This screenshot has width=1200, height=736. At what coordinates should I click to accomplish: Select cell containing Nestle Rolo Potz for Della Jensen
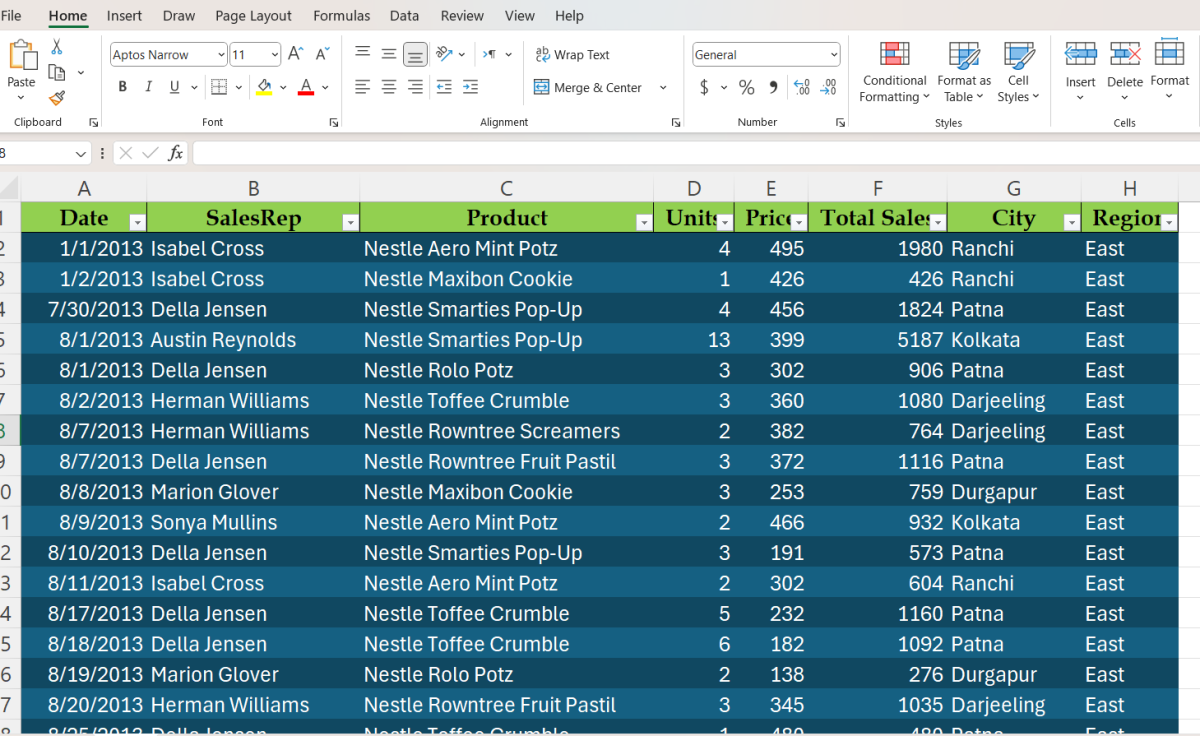pos(506,371)
